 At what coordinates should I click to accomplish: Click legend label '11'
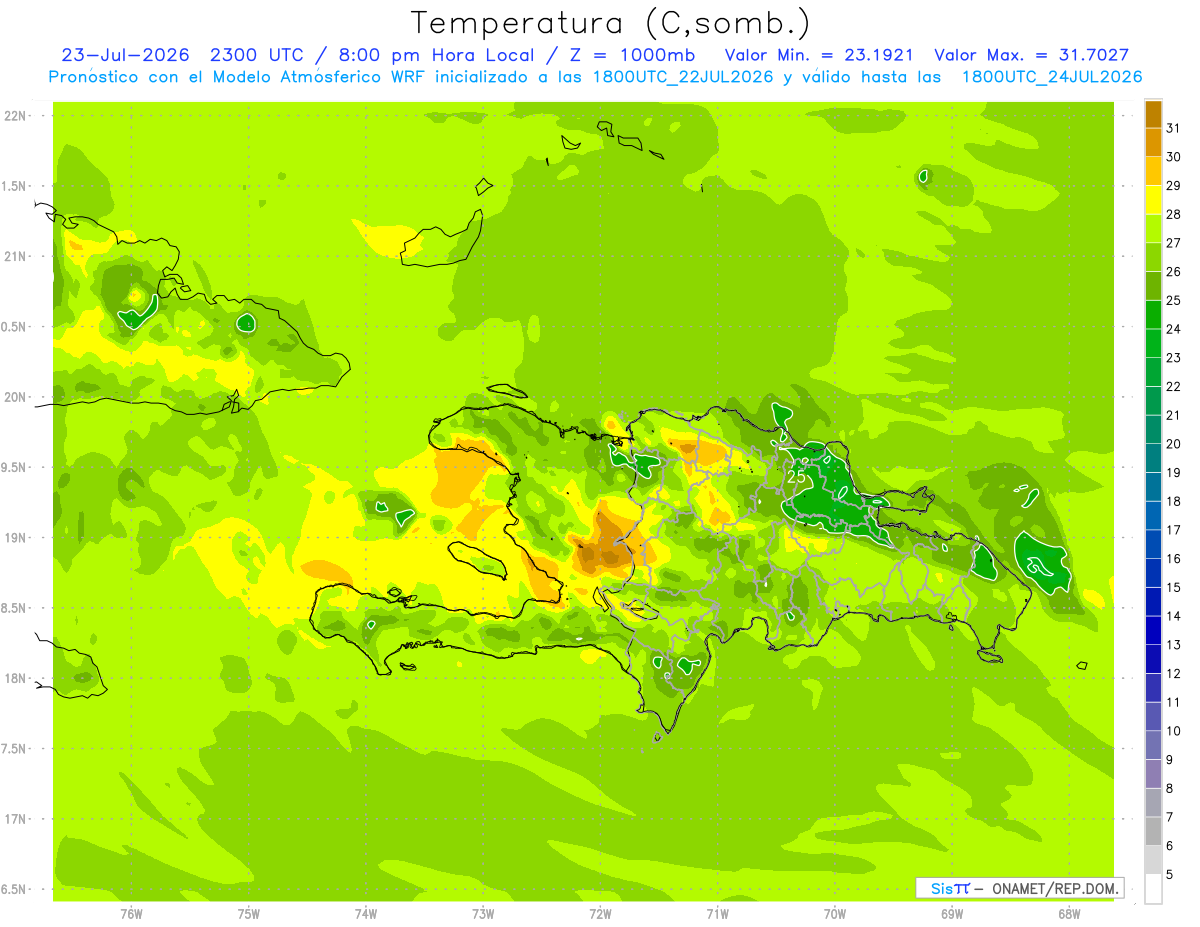pyautogui.click(x=1174, y=702)
